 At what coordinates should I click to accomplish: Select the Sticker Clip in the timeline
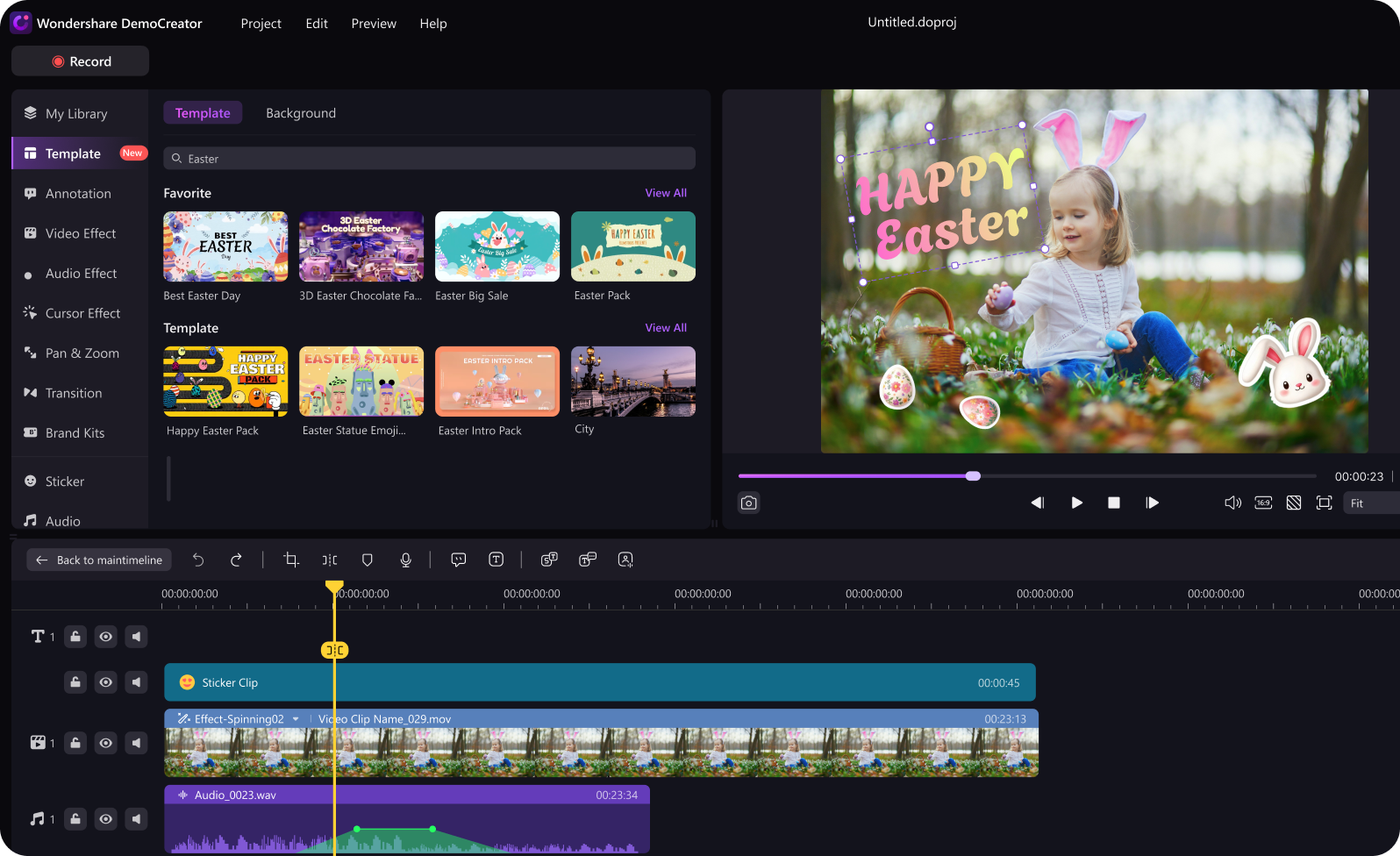click(x=600, y=682)
